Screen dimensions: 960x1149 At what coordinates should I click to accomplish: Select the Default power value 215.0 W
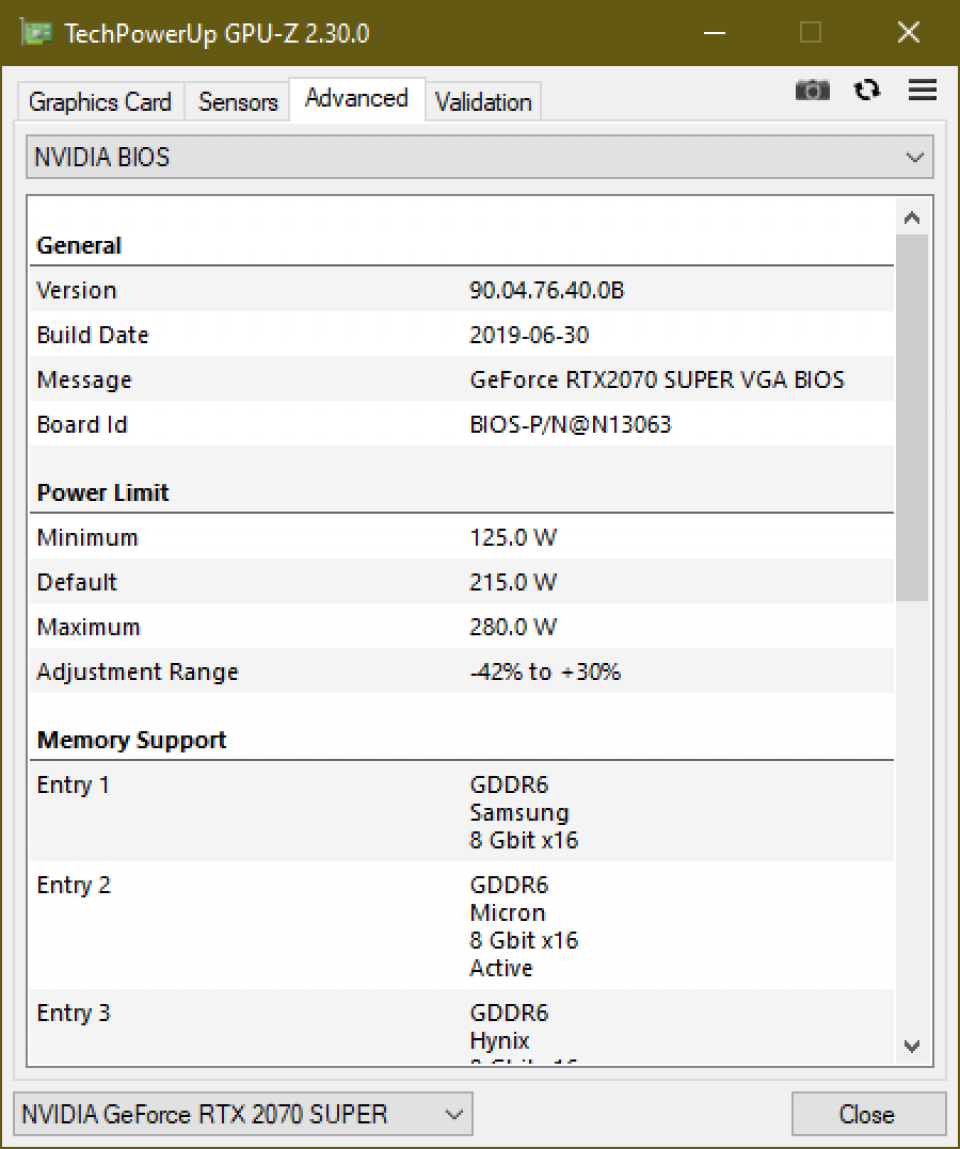click(513, 582)
